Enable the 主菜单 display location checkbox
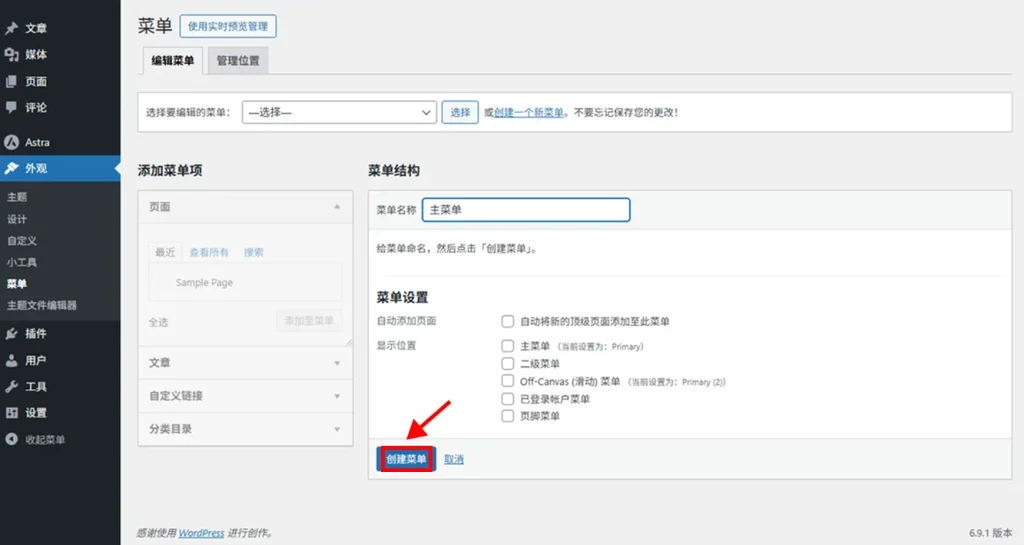This screenshot has height=545, width=1024. [x=508, y=346]
